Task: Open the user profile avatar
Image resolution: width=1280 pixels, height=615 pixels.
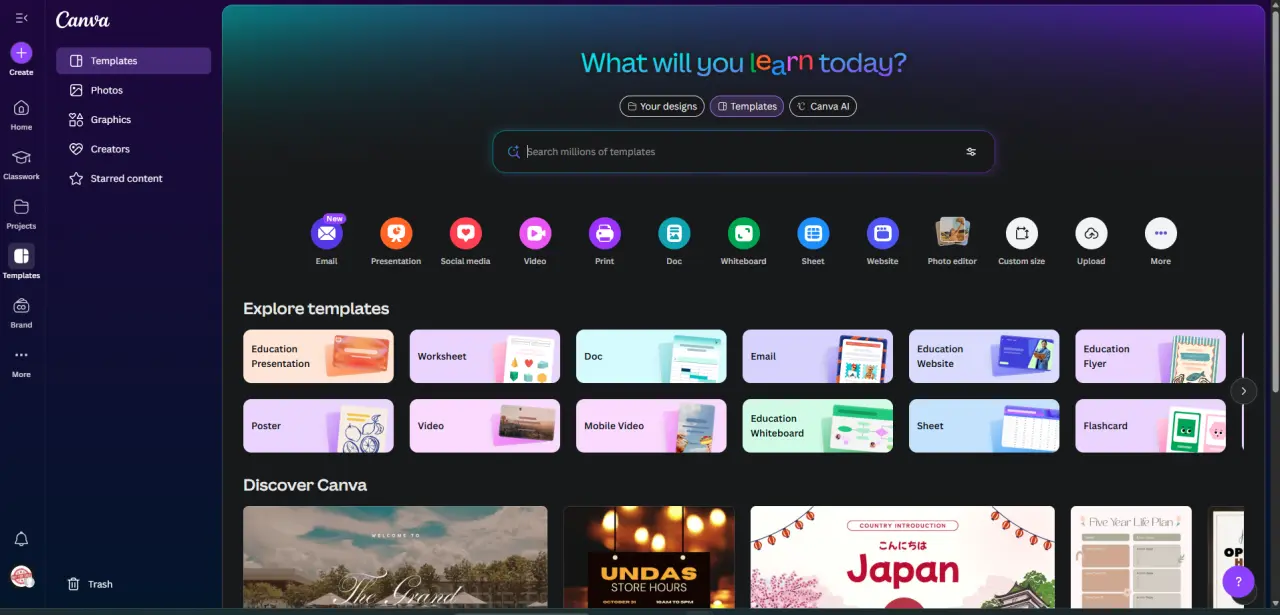Action: (21, 577)
